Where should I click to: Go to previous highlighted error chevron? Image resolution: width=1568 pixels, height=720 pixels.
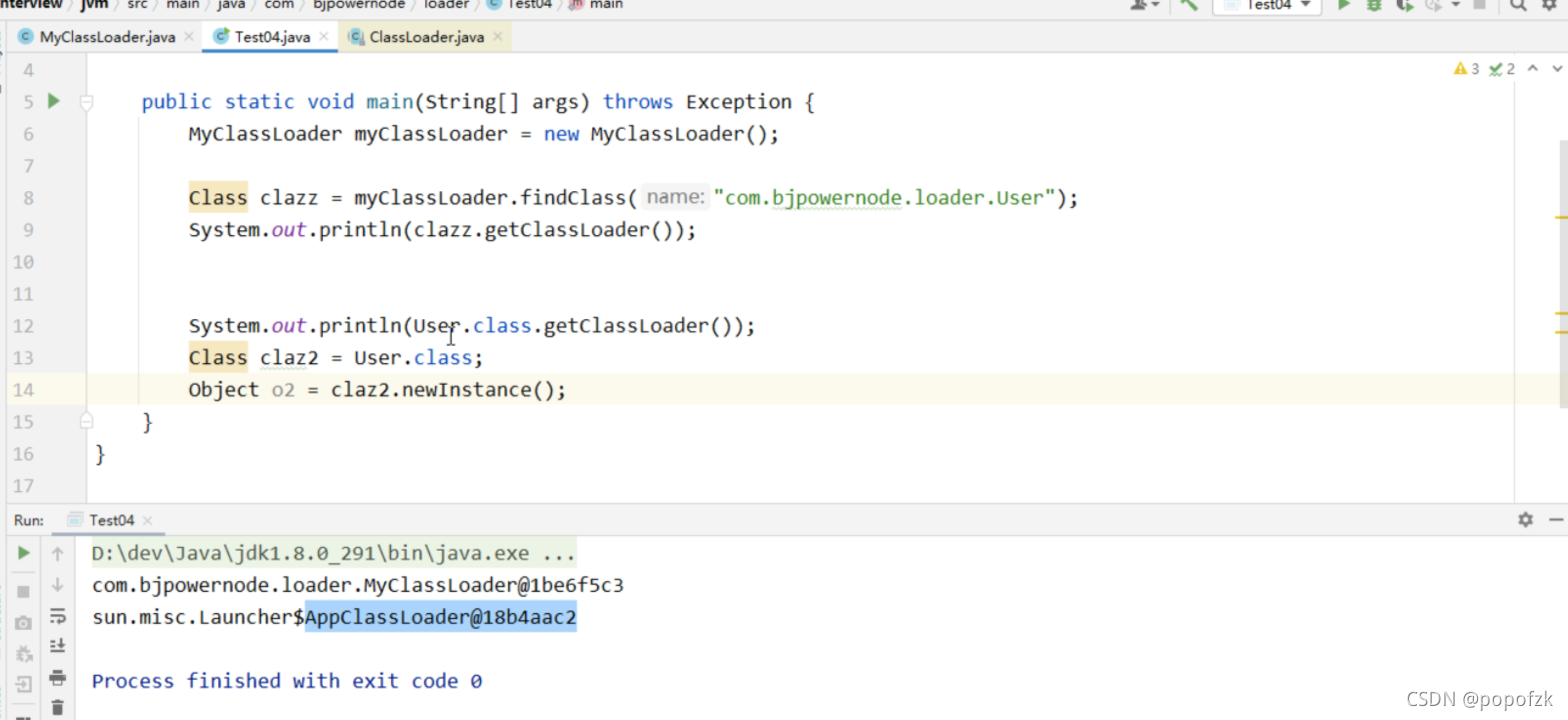point(1533,69)
